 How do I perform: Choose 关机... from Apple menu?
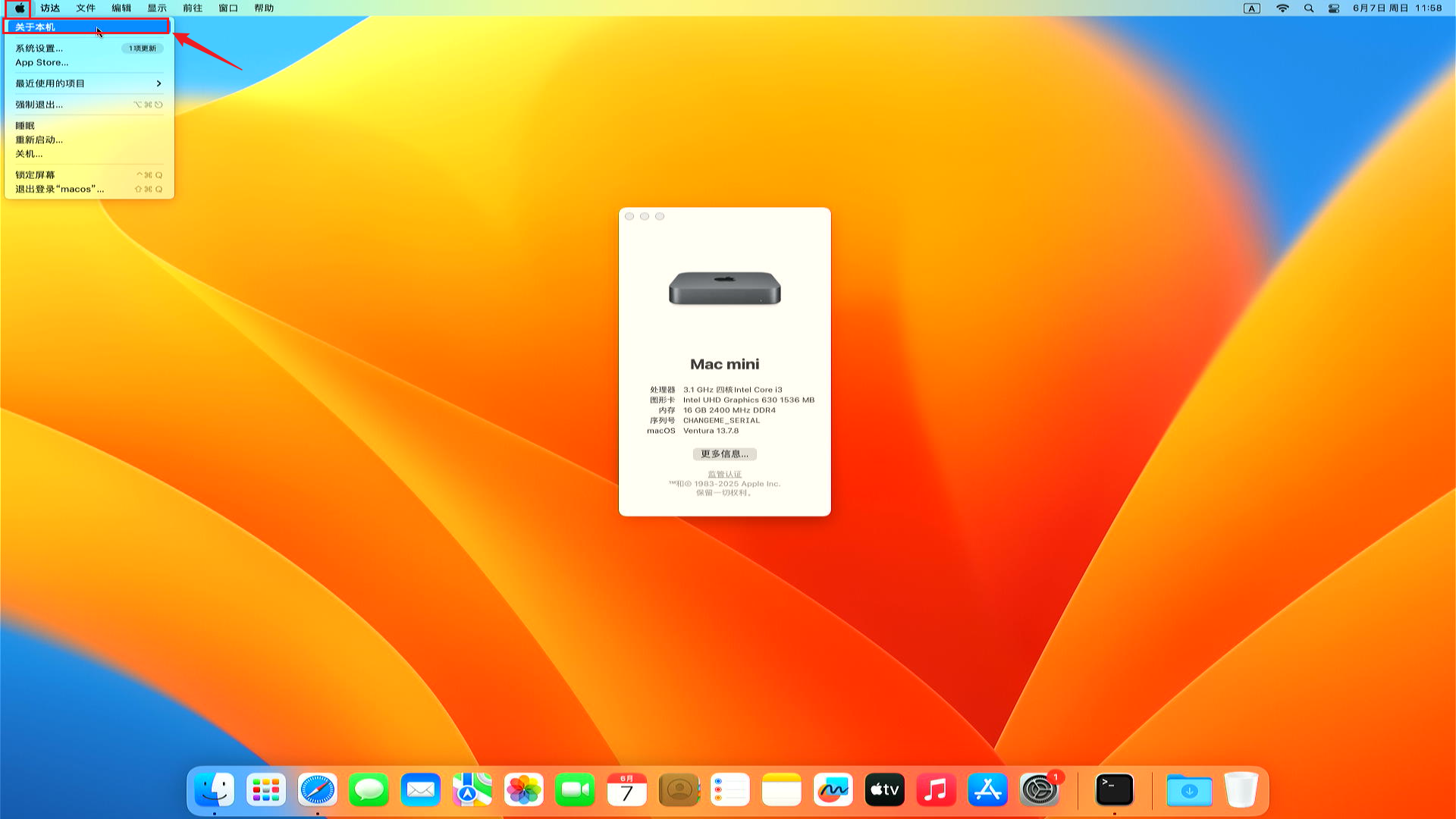pyautogui.click(x=89, y=154)
